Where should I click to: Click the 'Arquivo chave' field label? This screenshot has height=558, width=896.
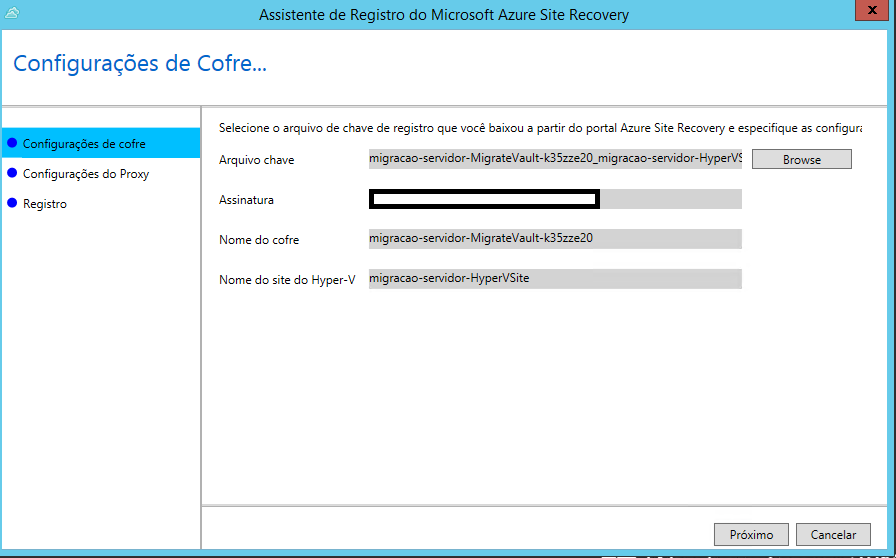[x=257, y=160]
